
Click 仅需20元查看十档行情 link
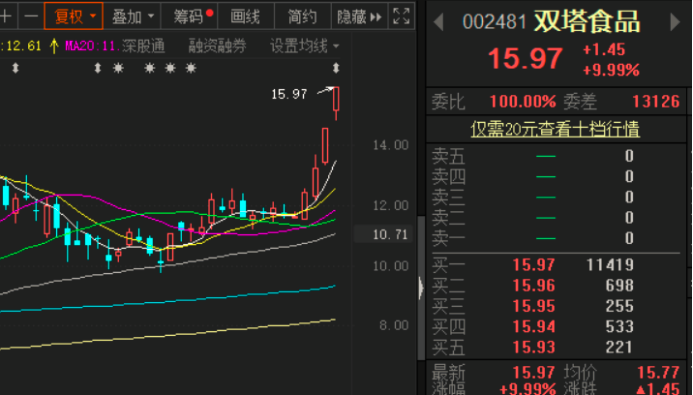[x=555, y=129]
